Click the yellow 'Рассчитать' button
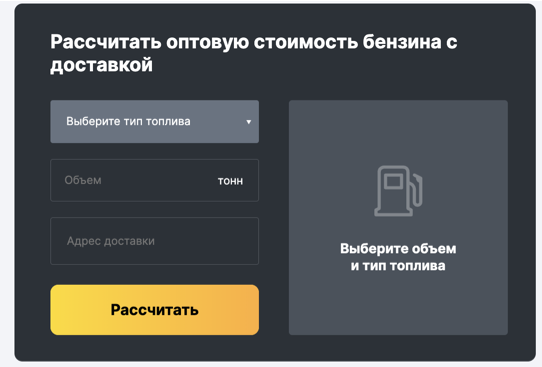This screenshot has height=367, width=542. click(x=155, y=310)
